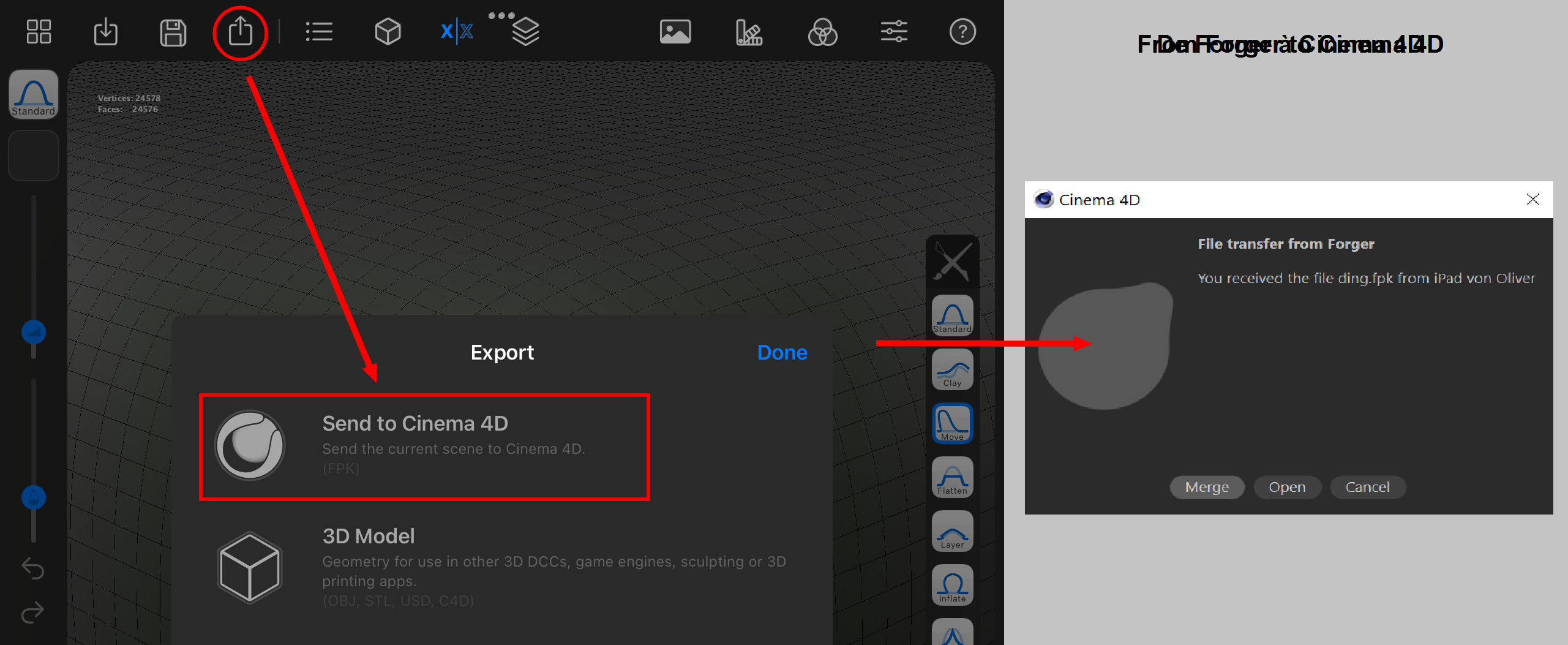Choose Send to Cinema 4D export option

pos(424,447)
